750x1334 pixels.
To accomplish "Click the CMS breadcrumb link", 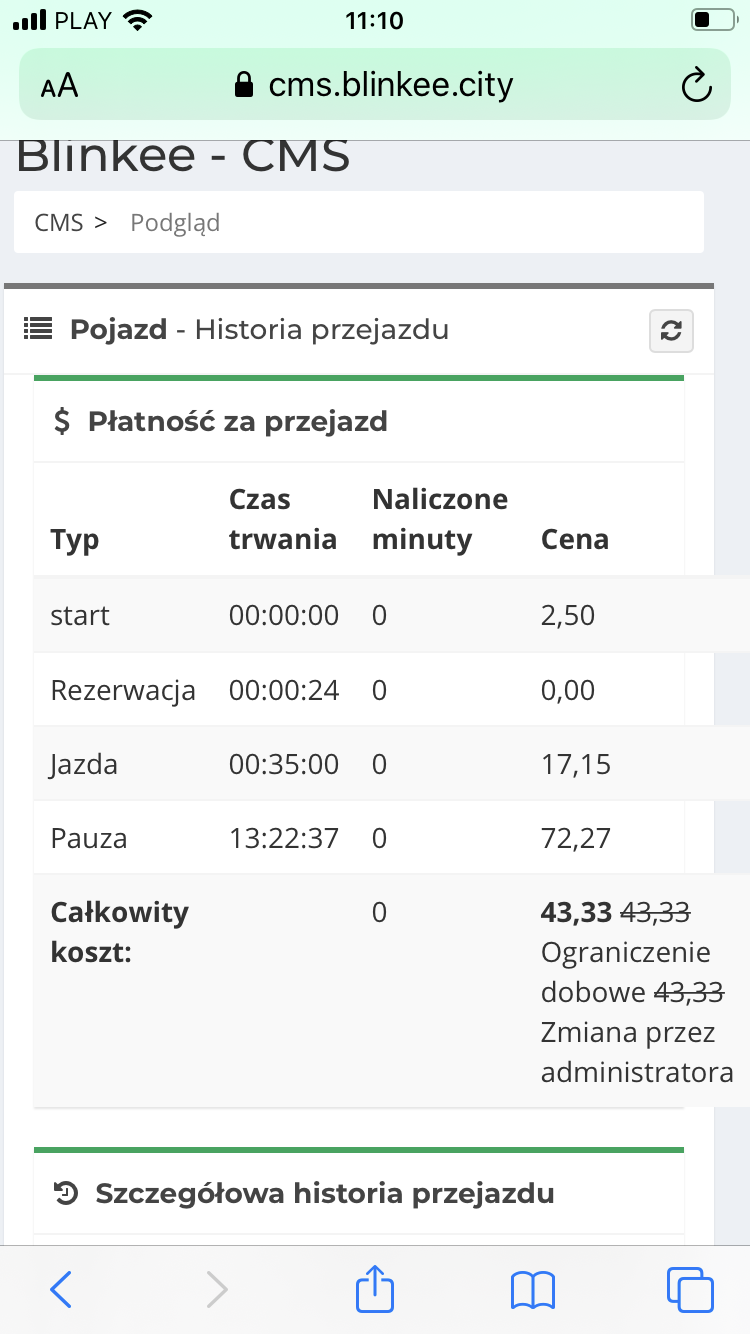I will tap(57, 222).
